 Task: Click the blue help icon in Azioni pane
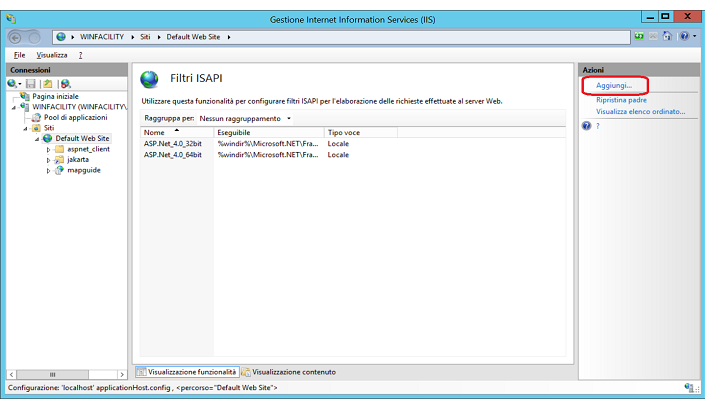point(586,126)
